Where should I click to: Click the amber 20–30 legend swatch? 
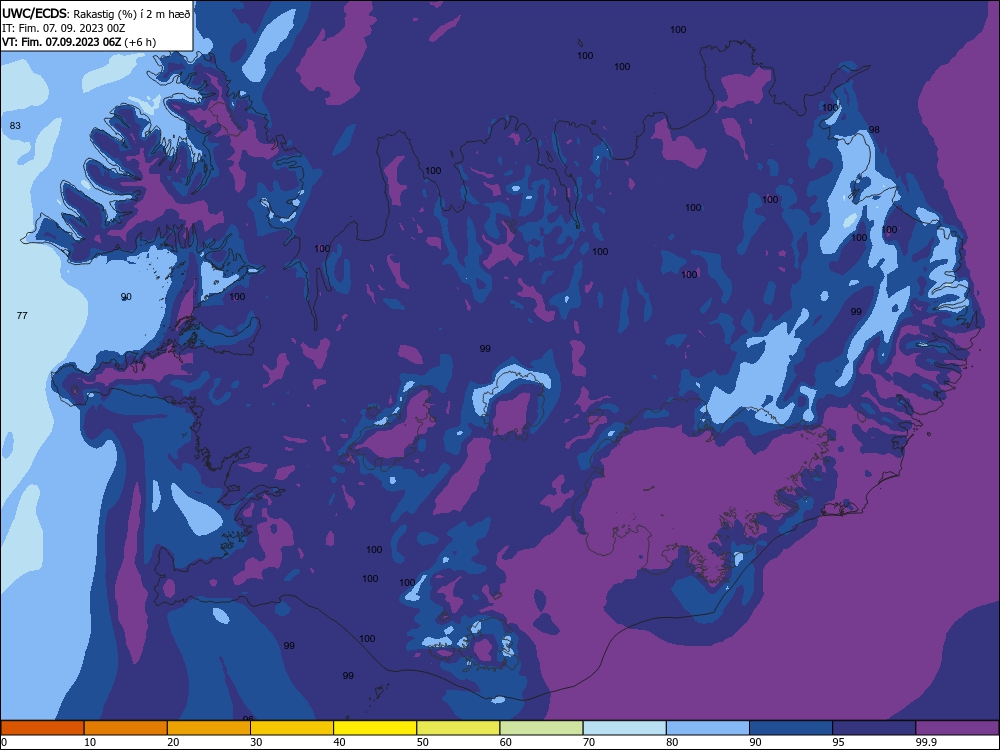209,728
